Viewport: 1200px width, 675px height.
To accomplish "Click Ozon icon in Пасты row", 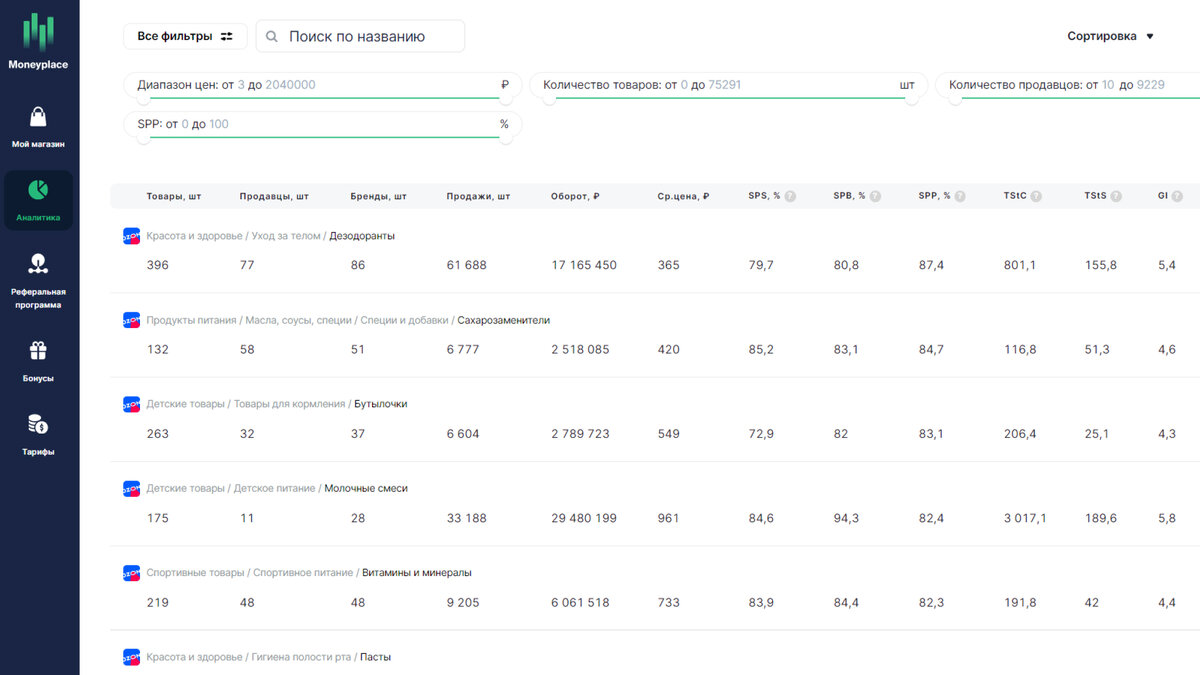I will click(x=131, y=657).
